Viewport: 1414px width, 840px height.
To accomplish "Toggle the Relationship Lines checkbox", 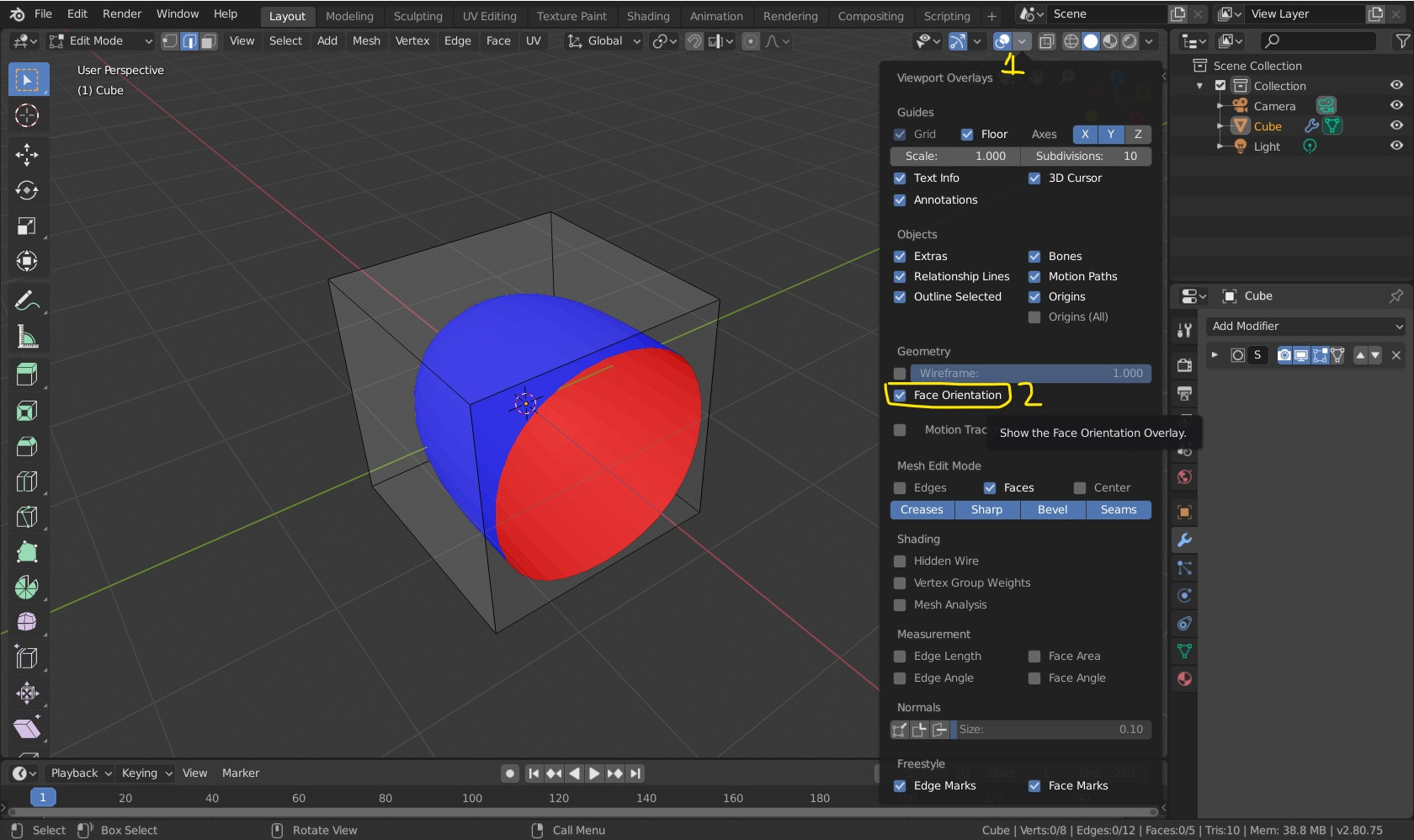I will tap(900, 277).
